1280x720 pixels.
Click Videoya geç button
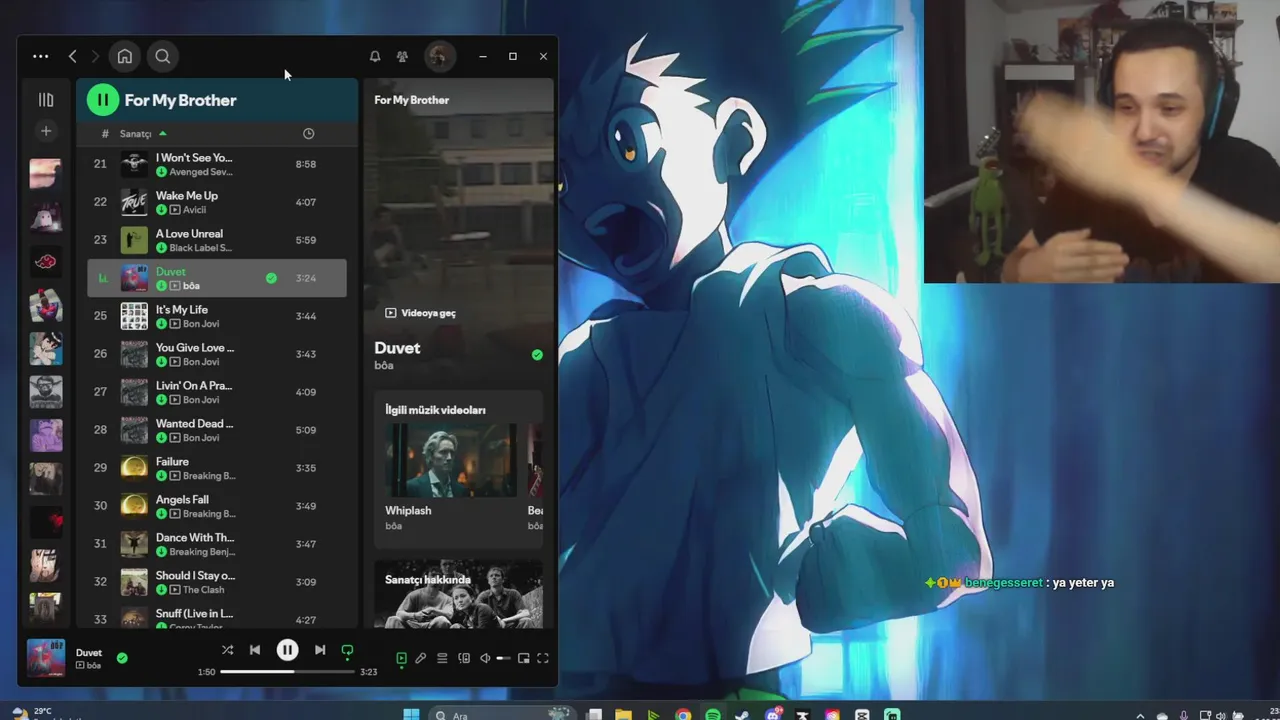pos(420,313)
